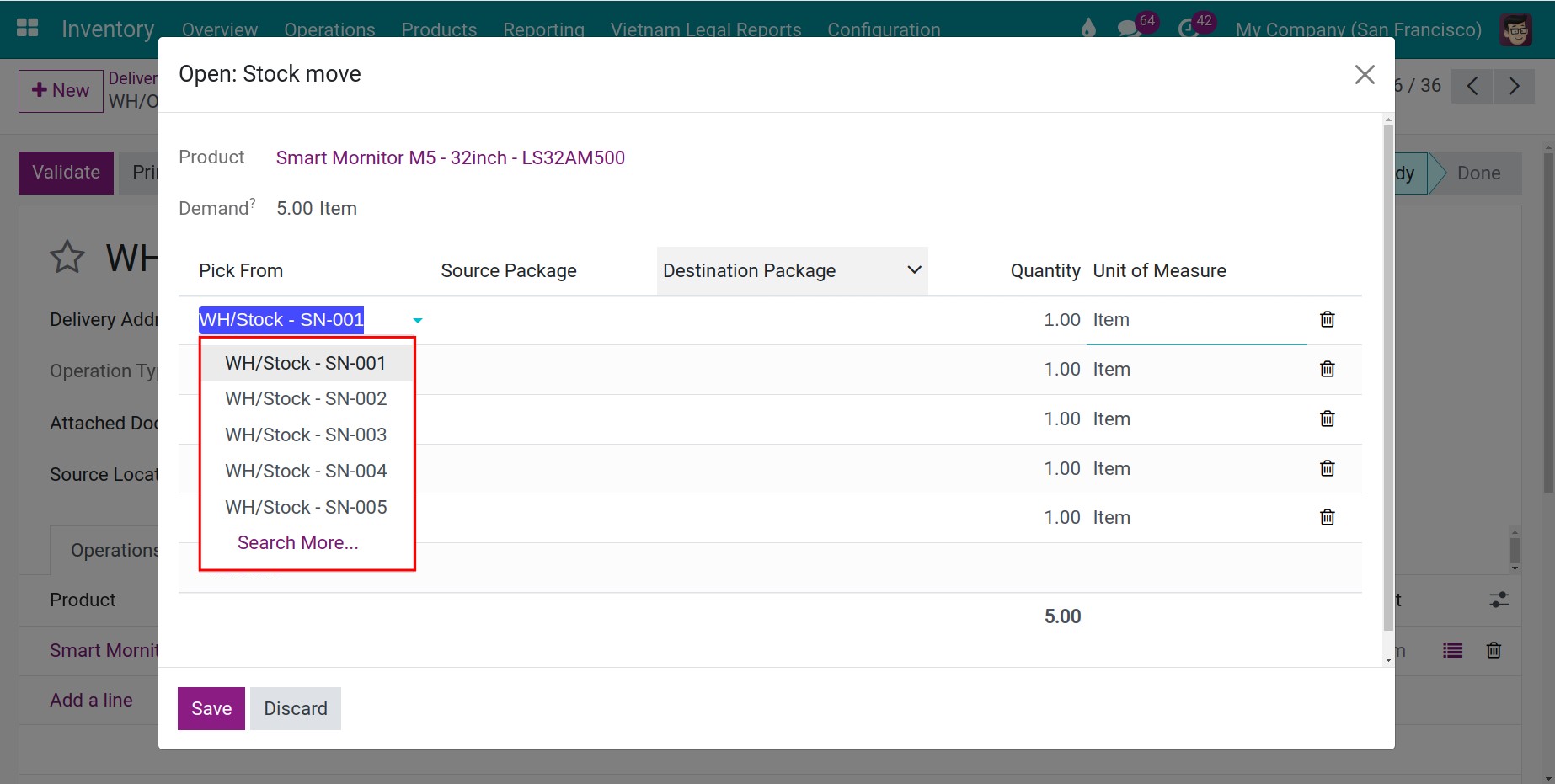Open the apps grid menu icon

[x=28, y=28]
